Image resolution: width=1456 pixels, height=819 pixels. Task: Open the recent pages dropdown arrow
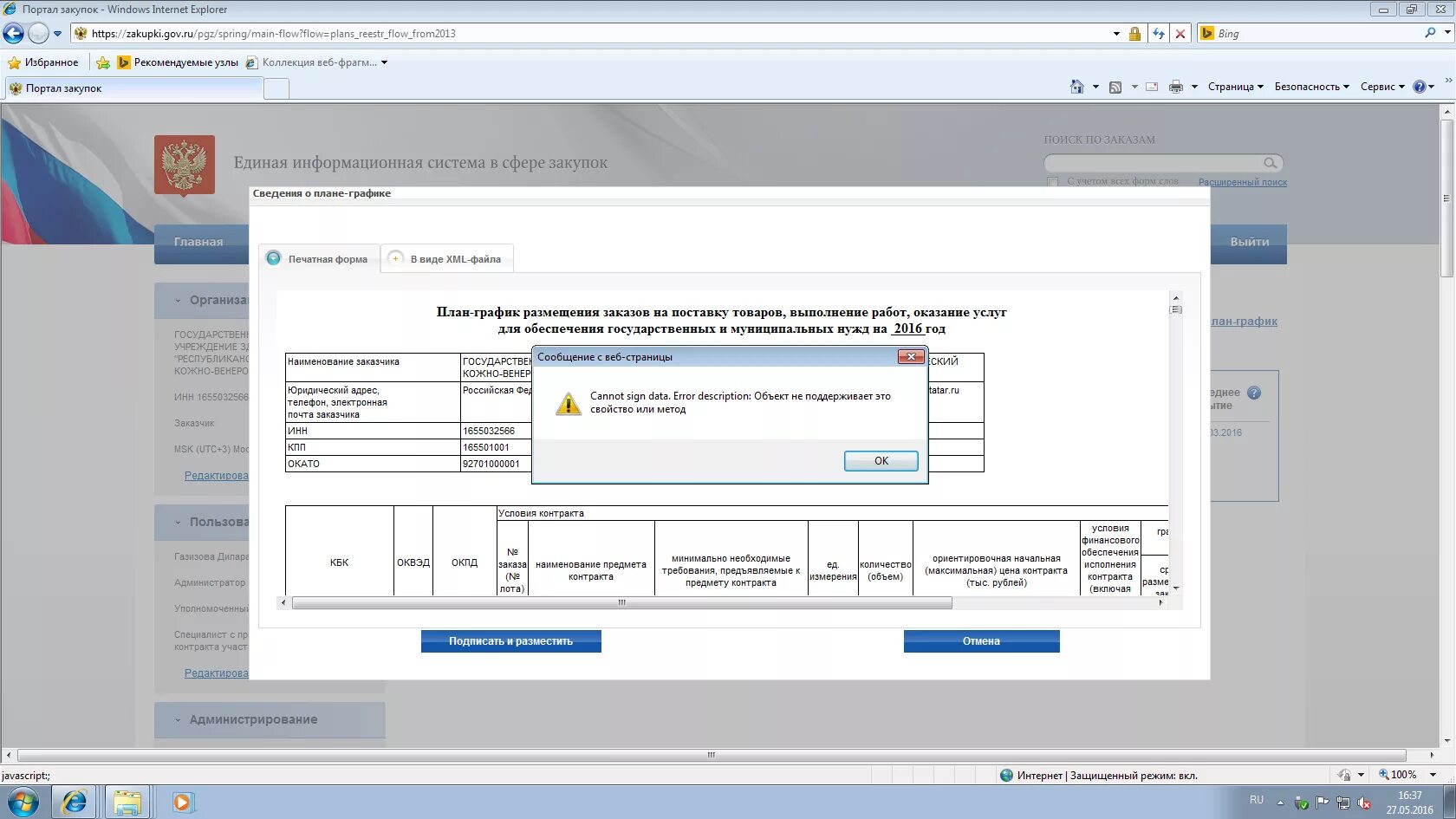point(58,34)
